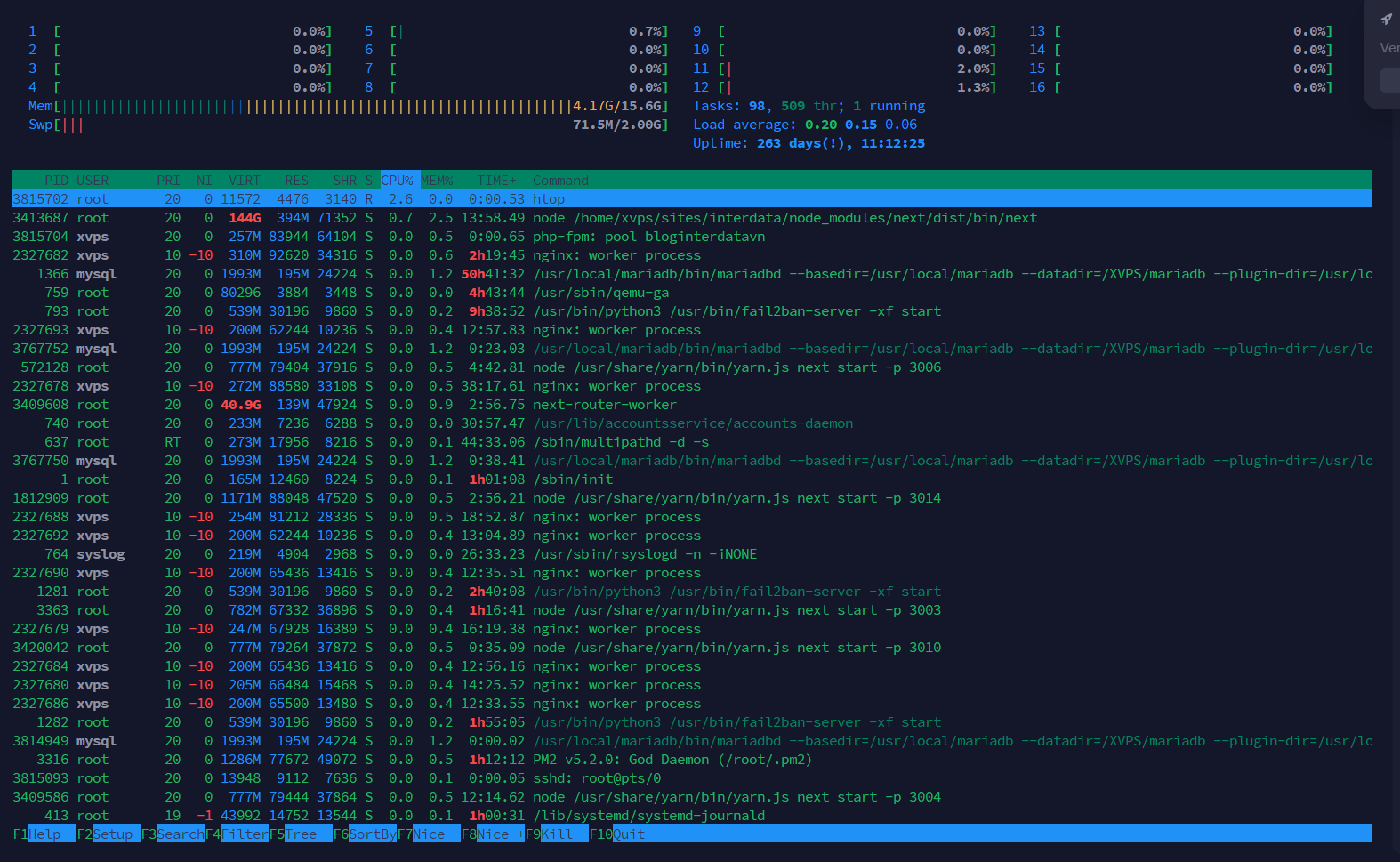Sort by the PID column header
Screen dimensions: 1400x862
[x=56, y=180]
